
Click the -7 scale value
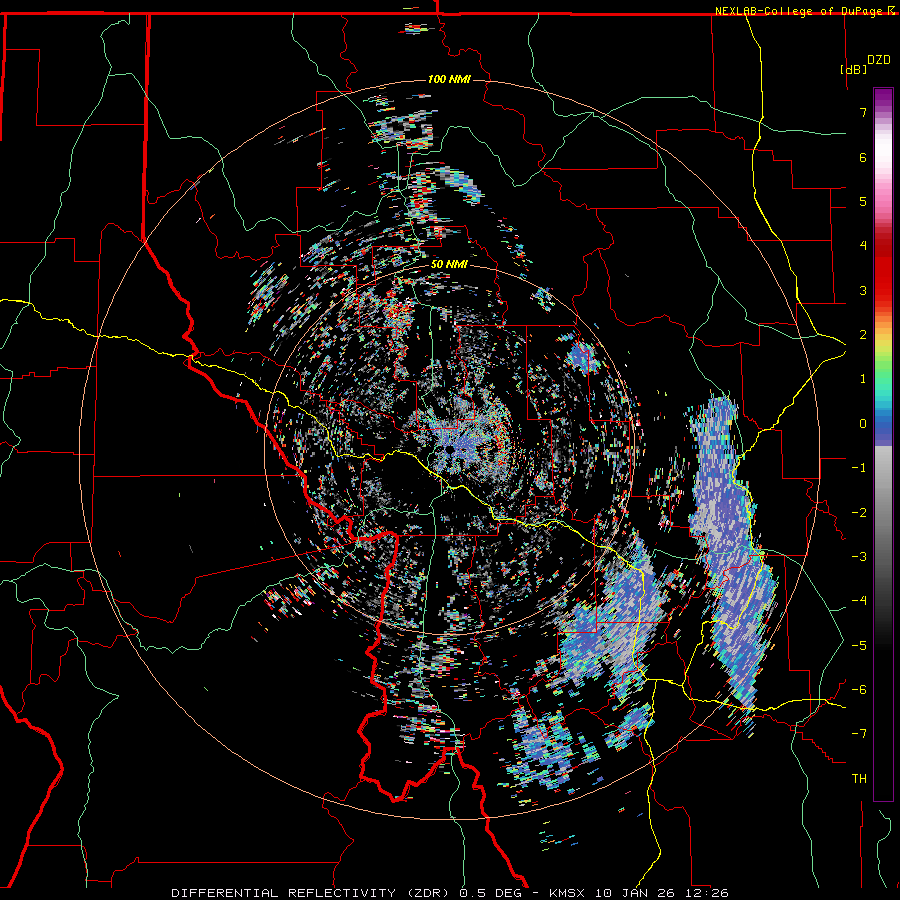tap(859, 734)
